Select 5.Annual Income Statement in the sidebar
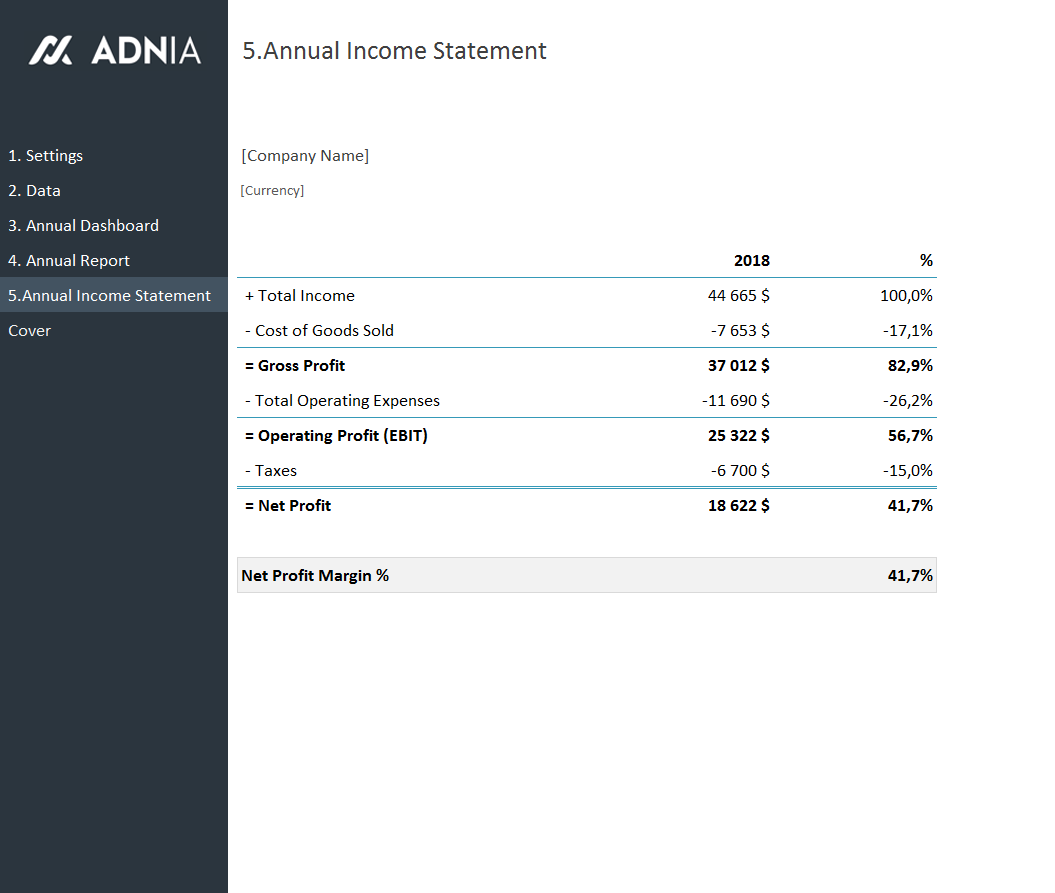The image size is (1055, 893). pyautogui.click(x=110, y=296)
